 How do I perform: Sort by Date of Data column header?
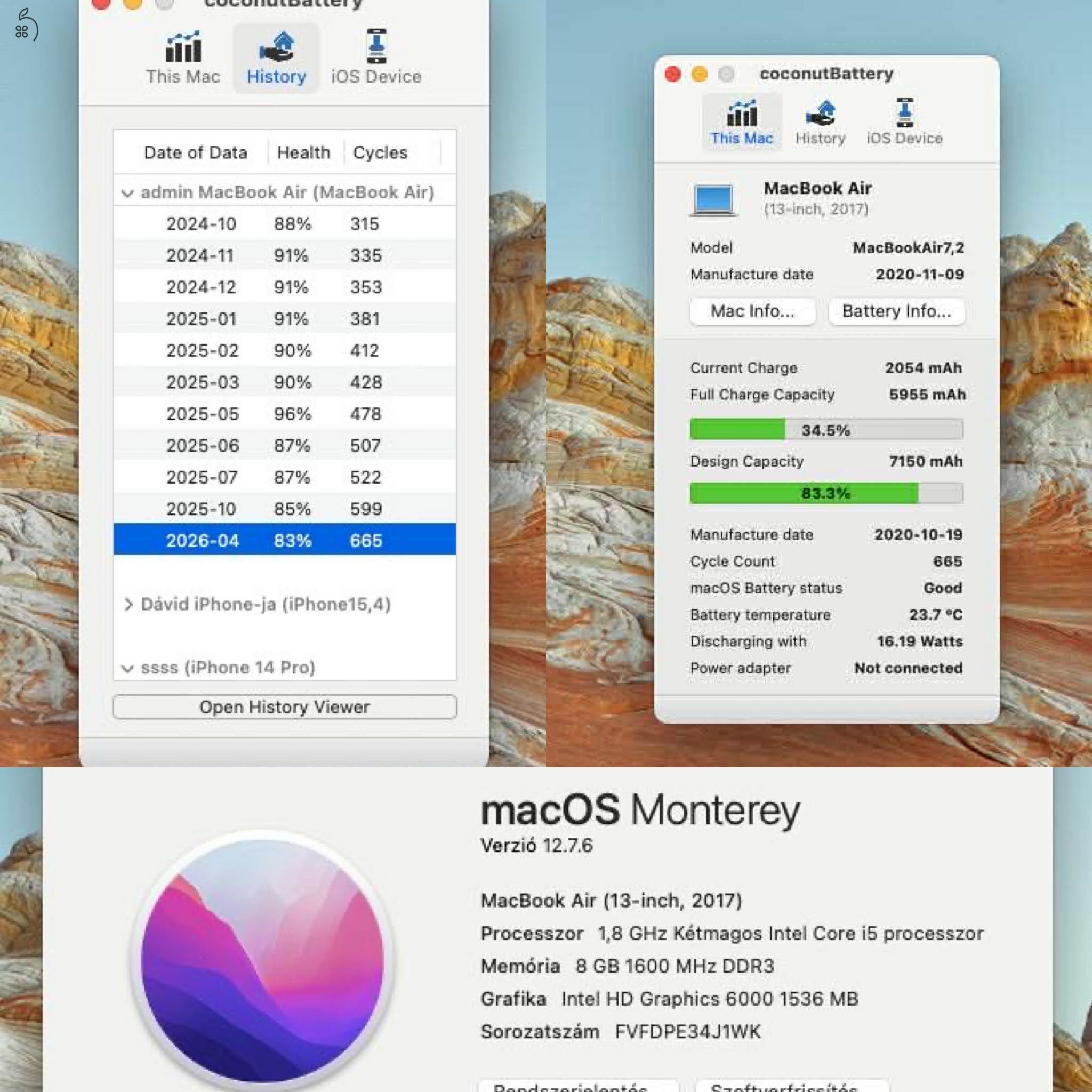point(196,152)
